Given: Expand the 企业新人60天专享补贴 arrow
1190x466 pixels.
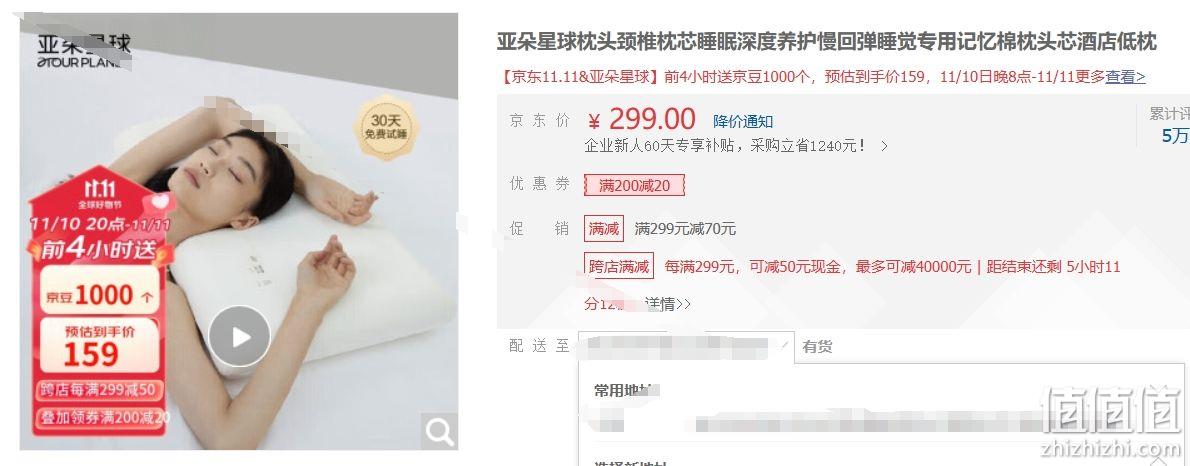Looking at the screenshot, I should 884,146.
